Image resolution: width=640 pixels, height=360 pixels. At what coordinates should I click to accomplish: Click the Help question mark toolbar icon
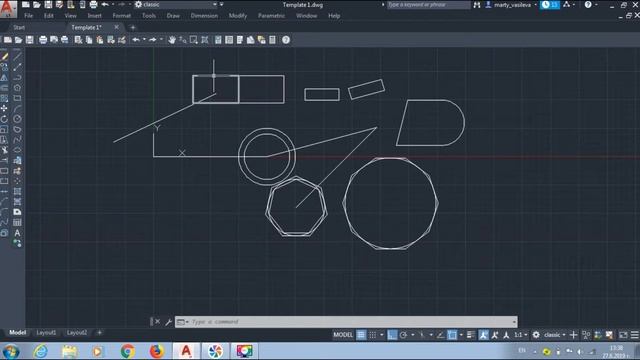pyautogui.click(x=286, y=40)
